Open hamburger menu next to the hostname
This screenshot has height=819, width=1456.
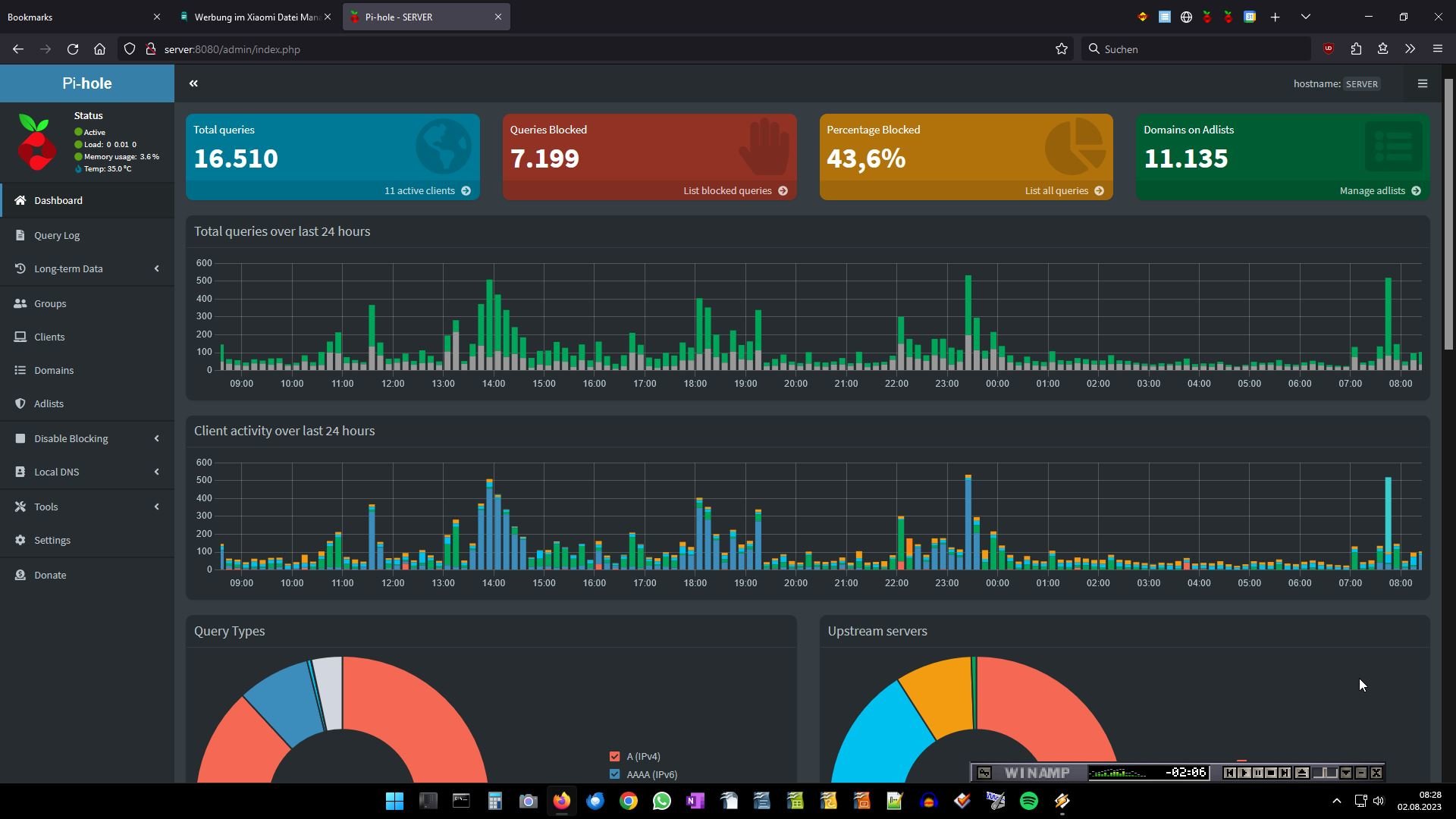click(1422, 83)
